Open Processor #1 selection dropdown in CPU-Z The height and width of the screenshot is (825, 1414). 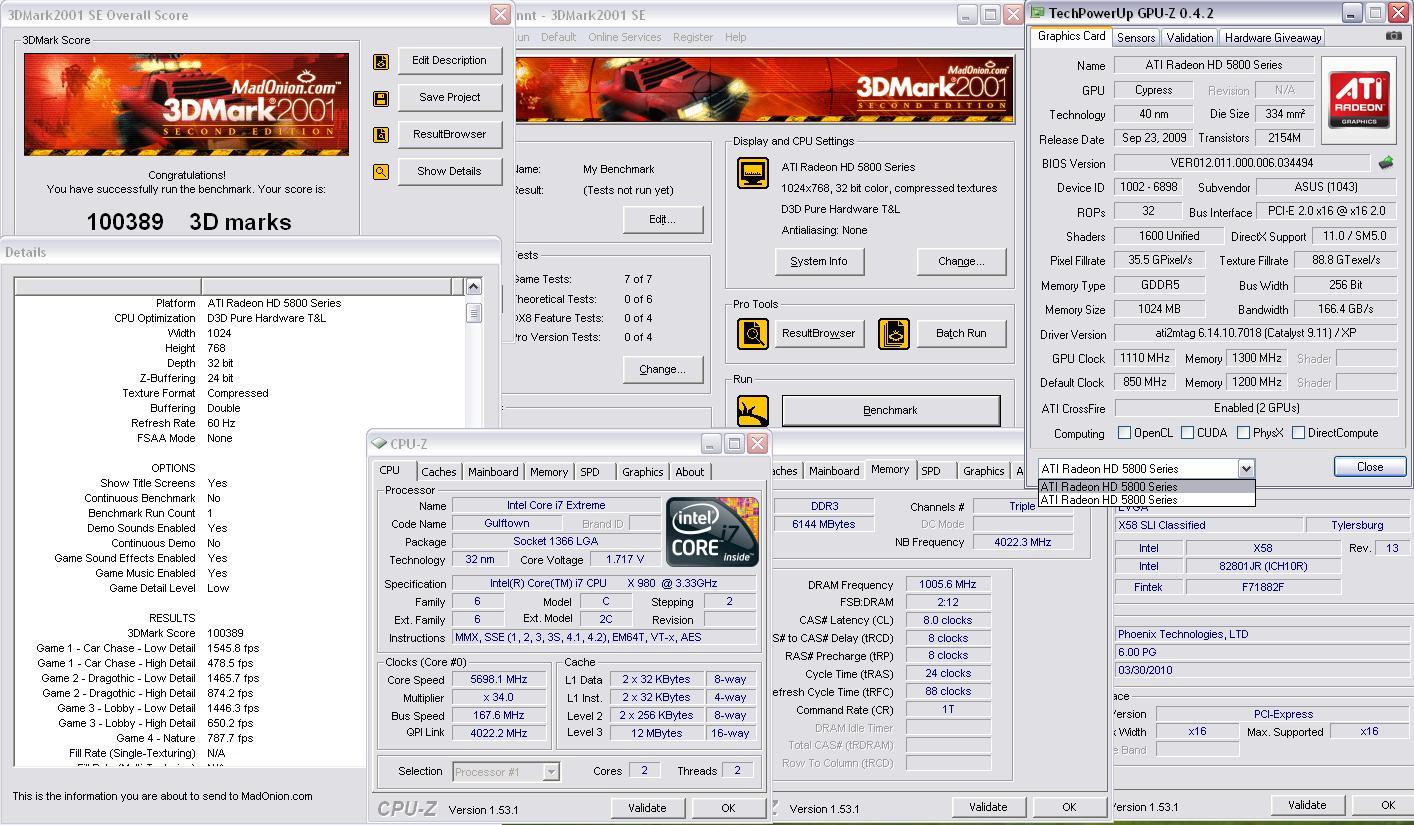click(550, 772)
